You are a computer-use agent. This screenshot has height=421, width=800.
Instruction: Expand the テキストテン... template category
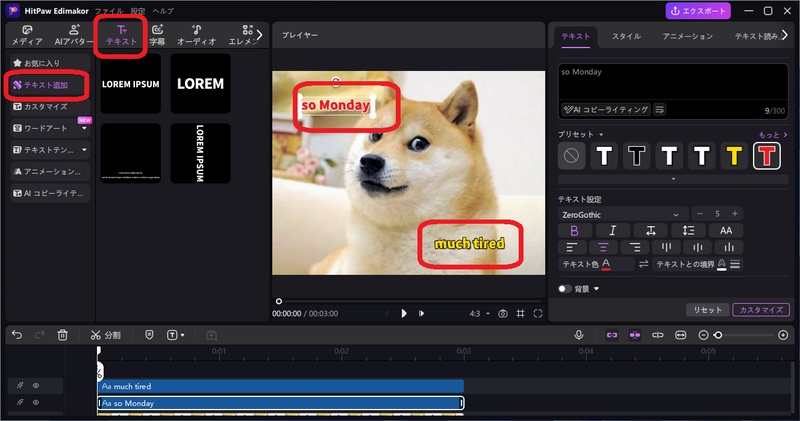coord(84,150)
